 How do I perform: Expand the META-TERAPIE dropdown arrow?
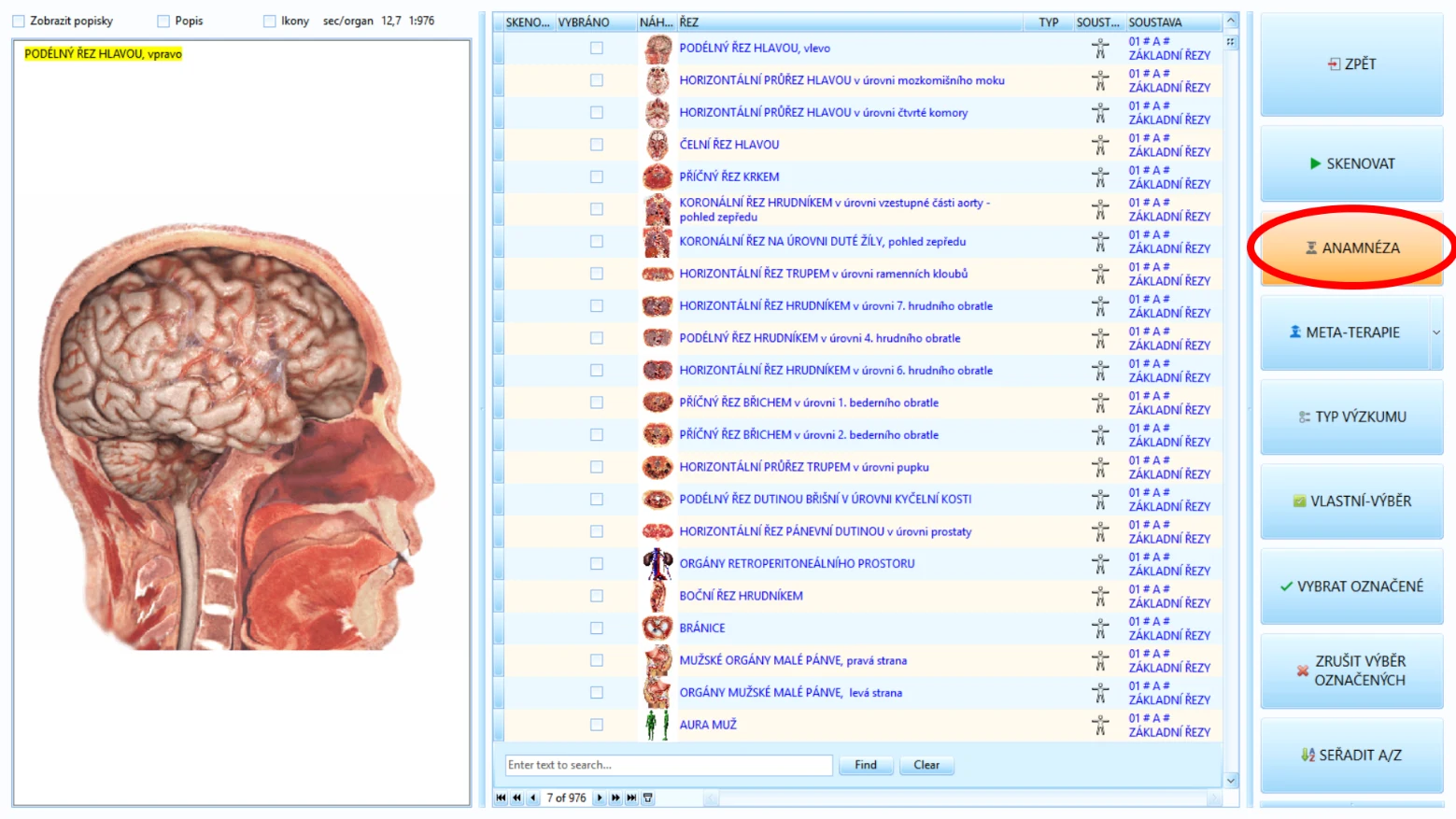[x=1436, y=332]
